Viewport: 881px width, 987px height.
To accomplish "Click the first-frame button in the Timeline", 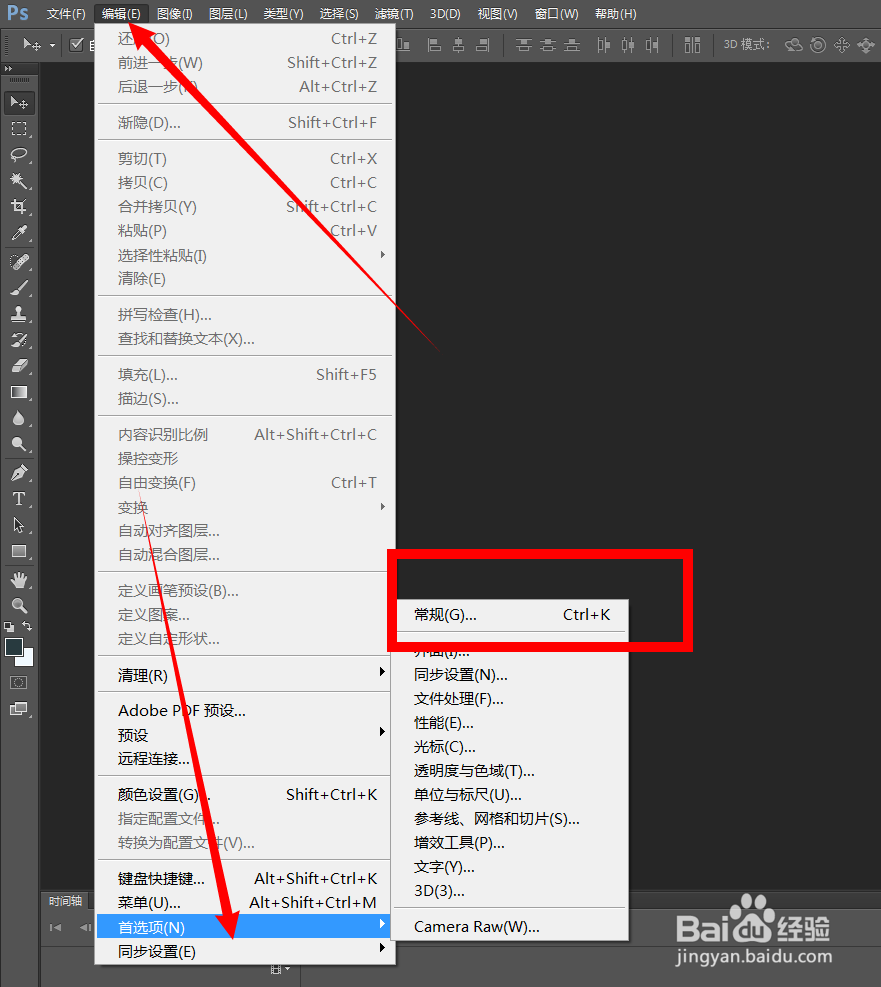I will 55,927.
